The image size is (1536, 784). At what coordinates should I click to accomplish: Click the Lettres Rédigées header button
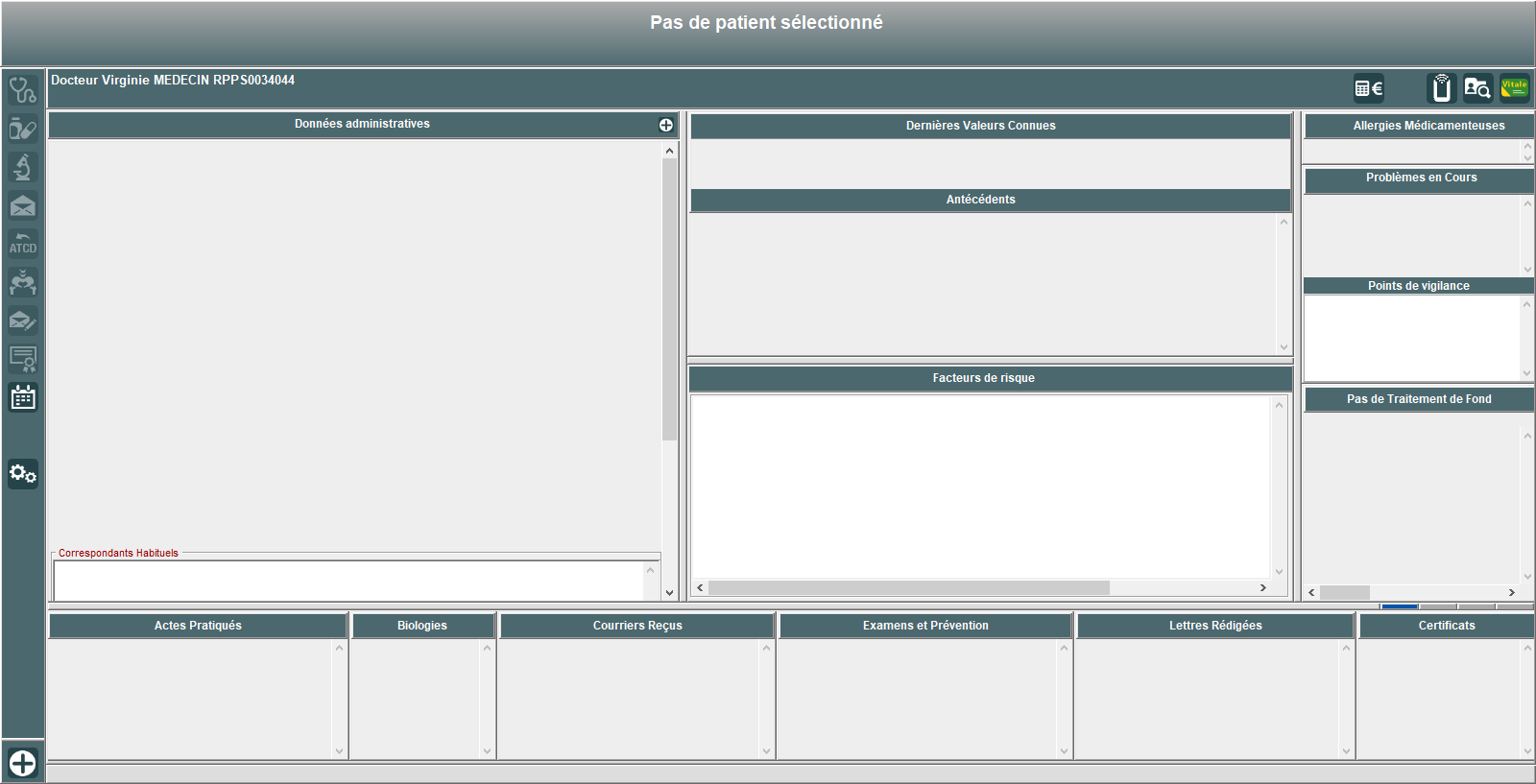pyautogui.click(x=1214, y=626)
